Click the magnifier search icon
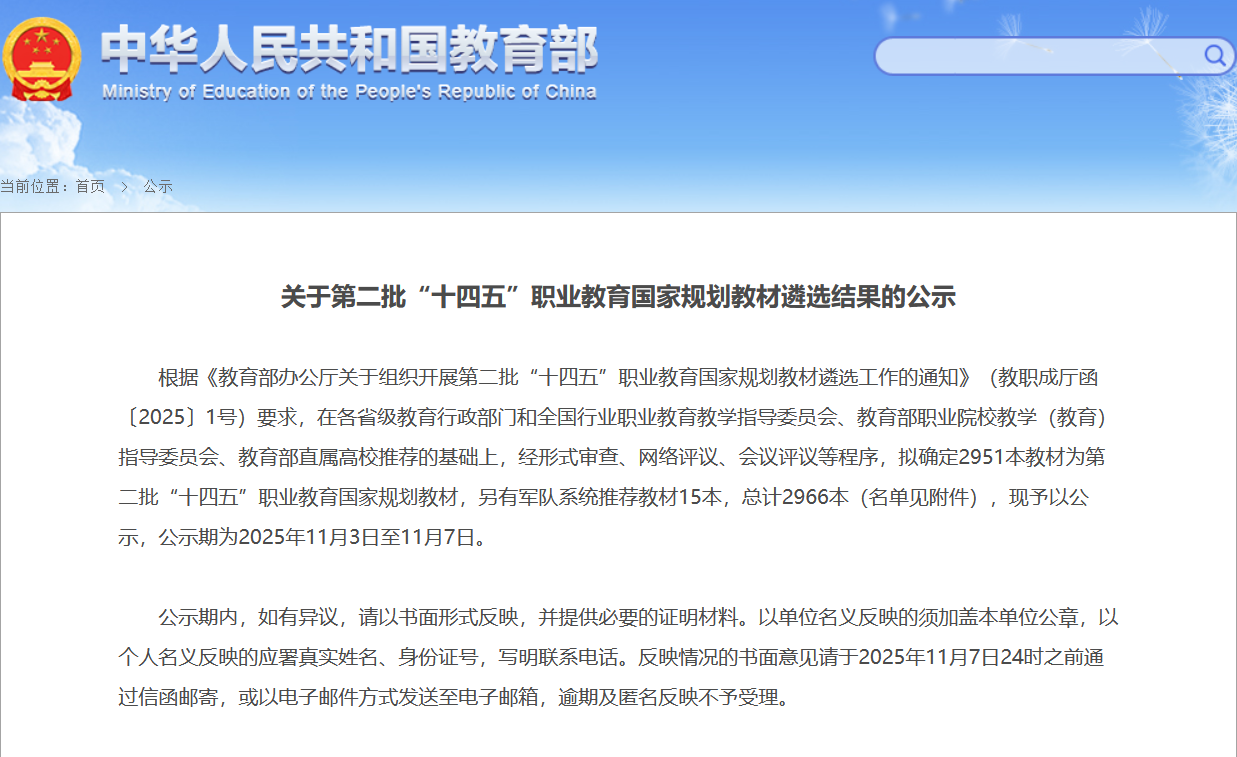The width and height of the screenshot is (1237, 757). coord(1214,55)
